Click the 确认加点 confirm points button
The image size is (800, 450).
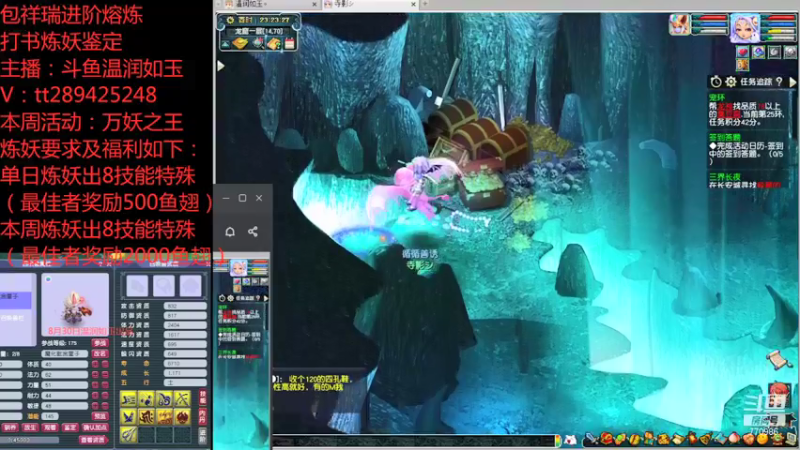coord(95,428)
